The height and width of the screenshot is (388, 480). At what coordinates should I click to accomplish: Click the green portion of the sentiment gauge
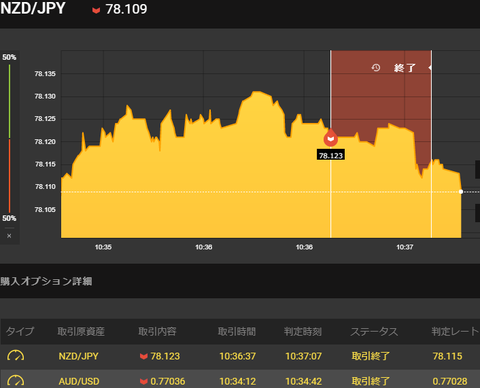pyautogui.click(x=9, y=101)
